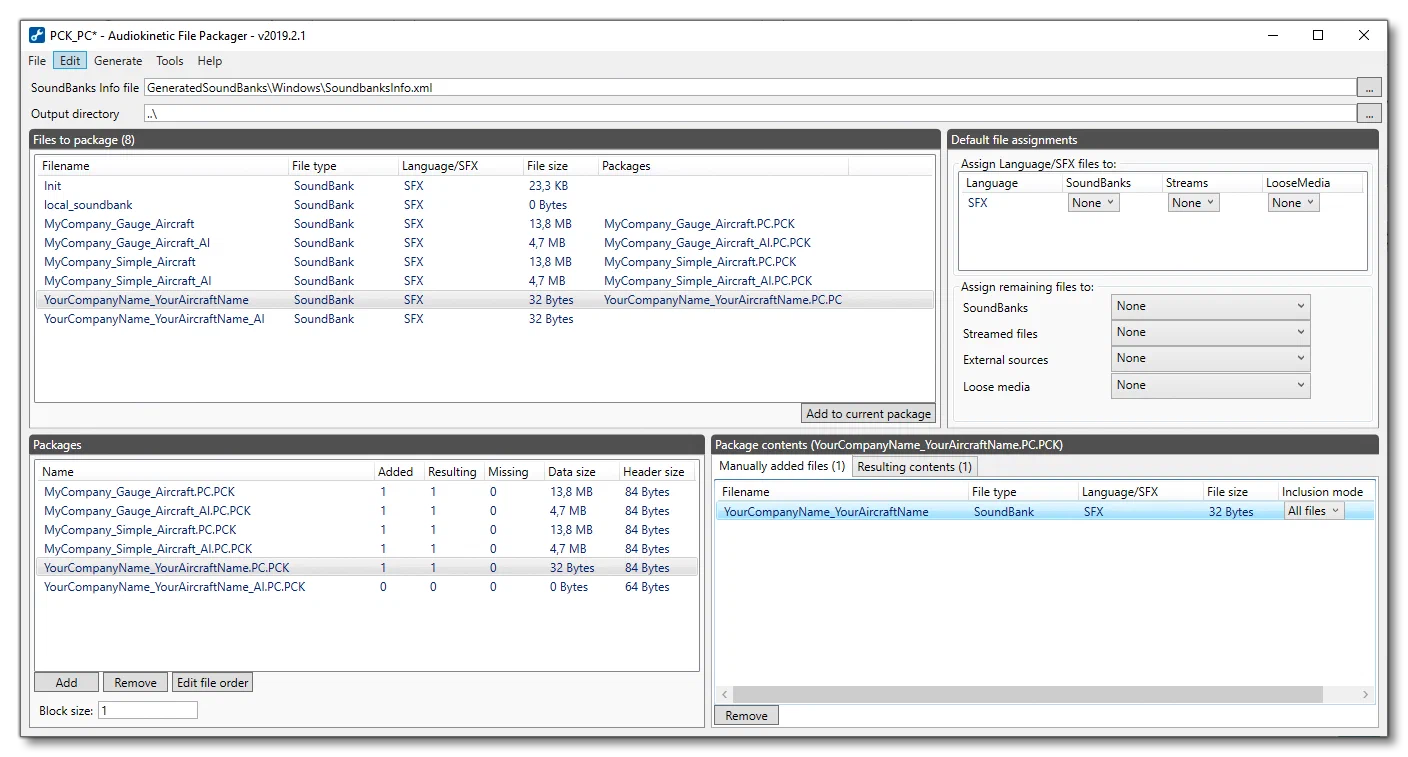Open SFX SoundBanks assignment dropdown

pos(1093,203)
